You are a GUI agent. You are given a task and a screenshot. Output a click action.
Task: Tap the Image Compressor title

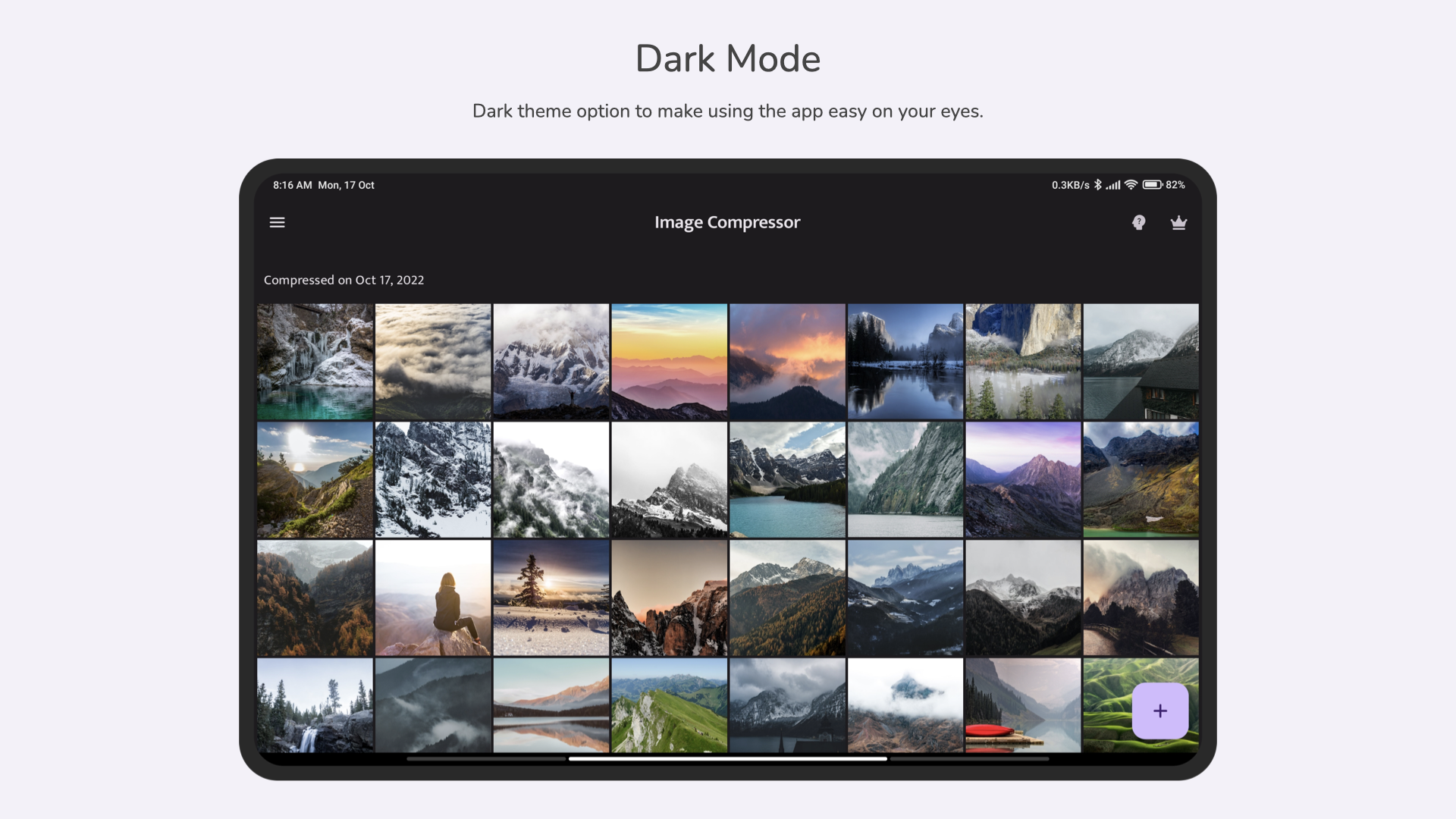[727, 222]
